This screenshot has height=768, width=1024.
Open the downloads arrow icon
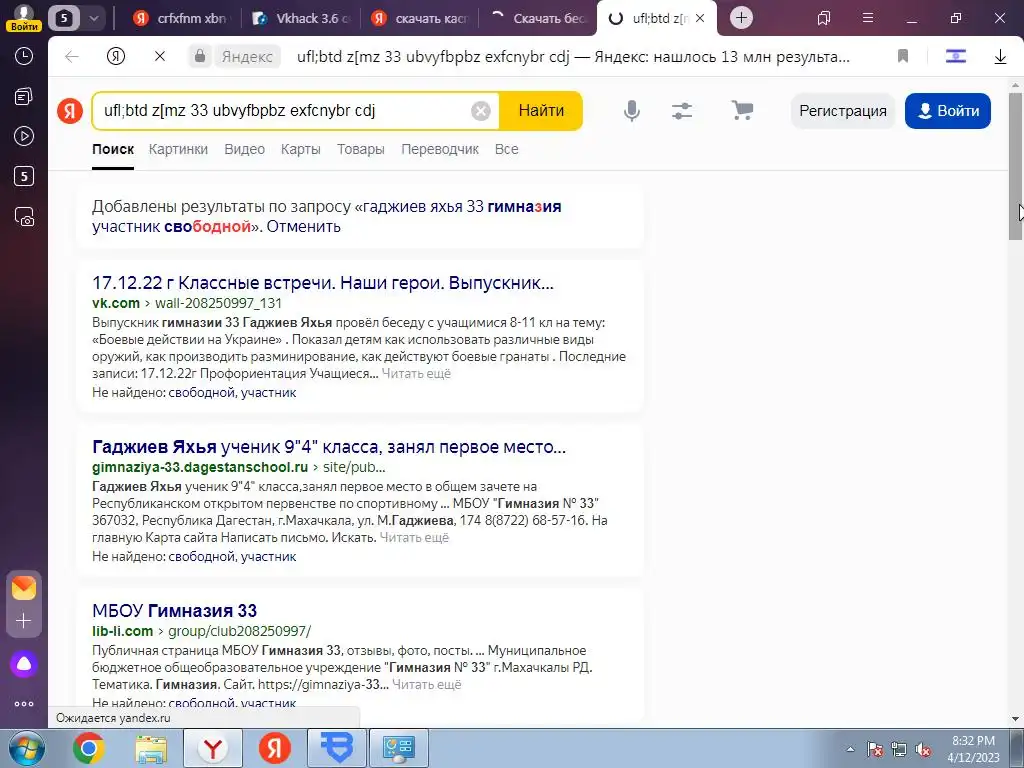coord(1000,57)
